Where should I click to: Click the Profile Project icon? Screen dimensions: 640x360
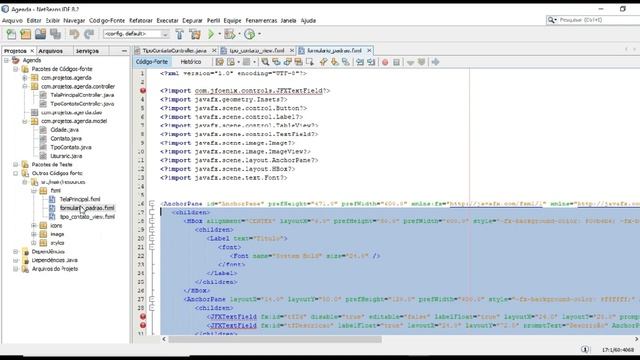point(249,34)
